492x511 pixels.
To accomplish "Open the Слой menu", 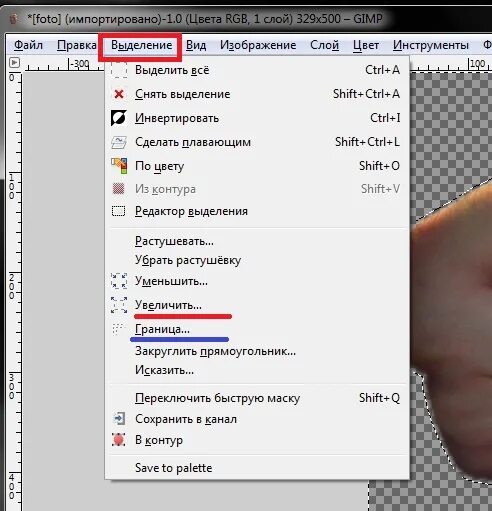I will coord(324,45).
